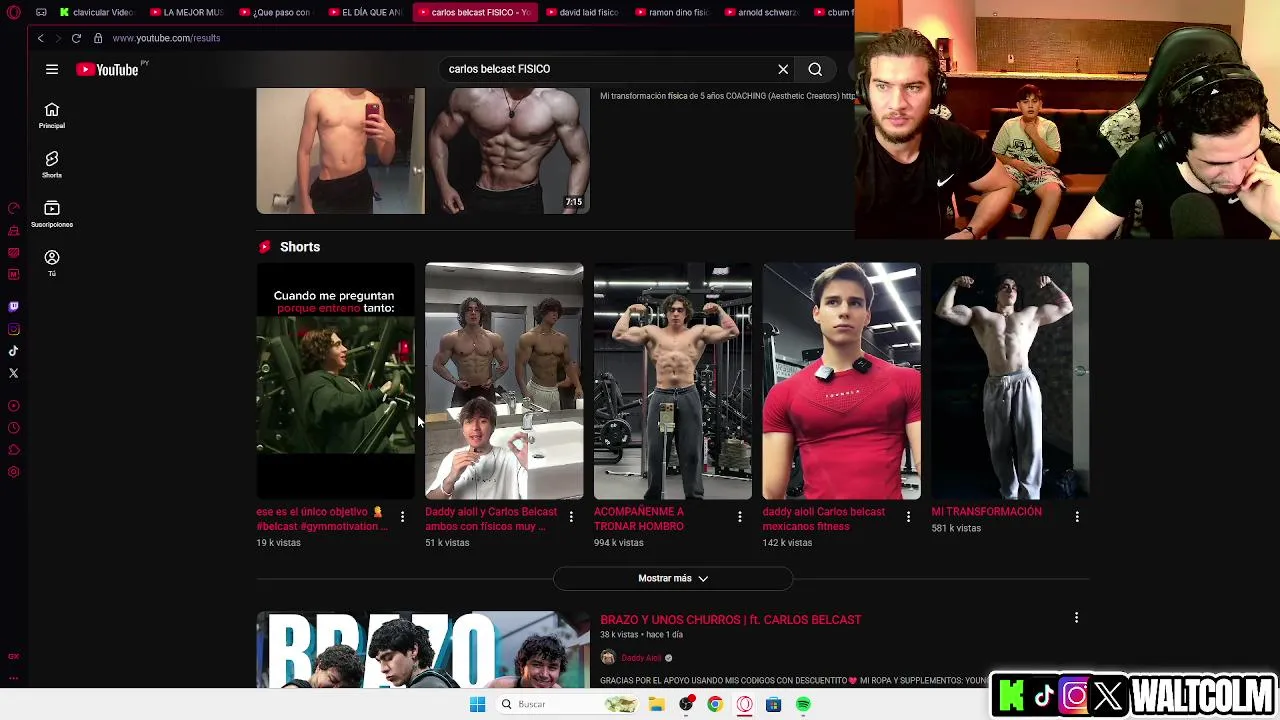Open the 'Daddy aioli y Carlos Belcast' short thumbnail

[x=504, y=381]
